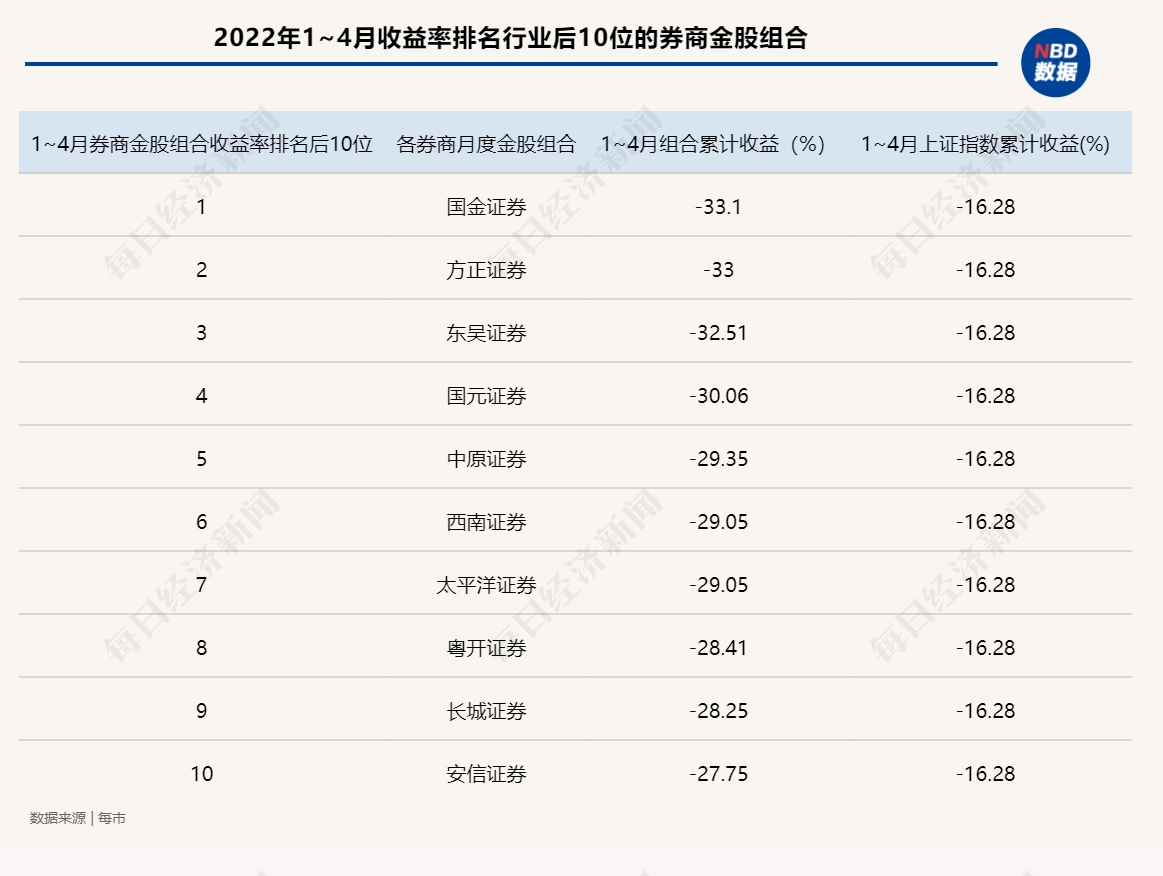This screenshot has width=1163, height=876.
Task: Click the NBD数据 logo icon
Action: pos(1055,62)
